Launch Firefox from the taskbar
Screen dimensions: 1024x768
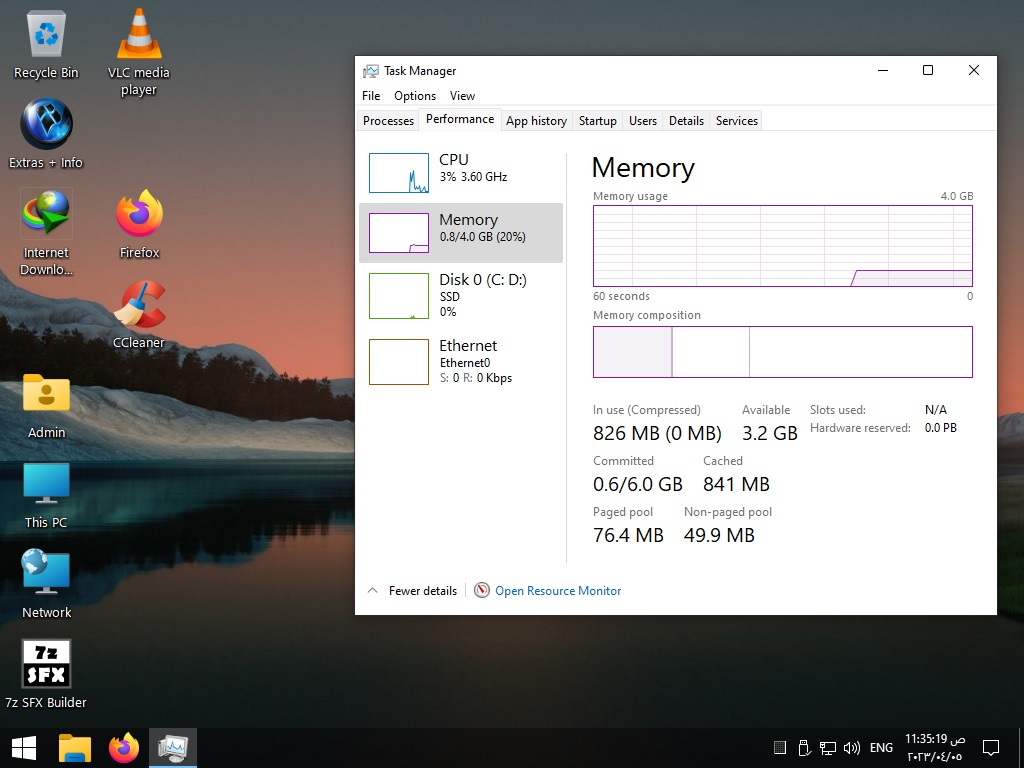coord(124,748)
